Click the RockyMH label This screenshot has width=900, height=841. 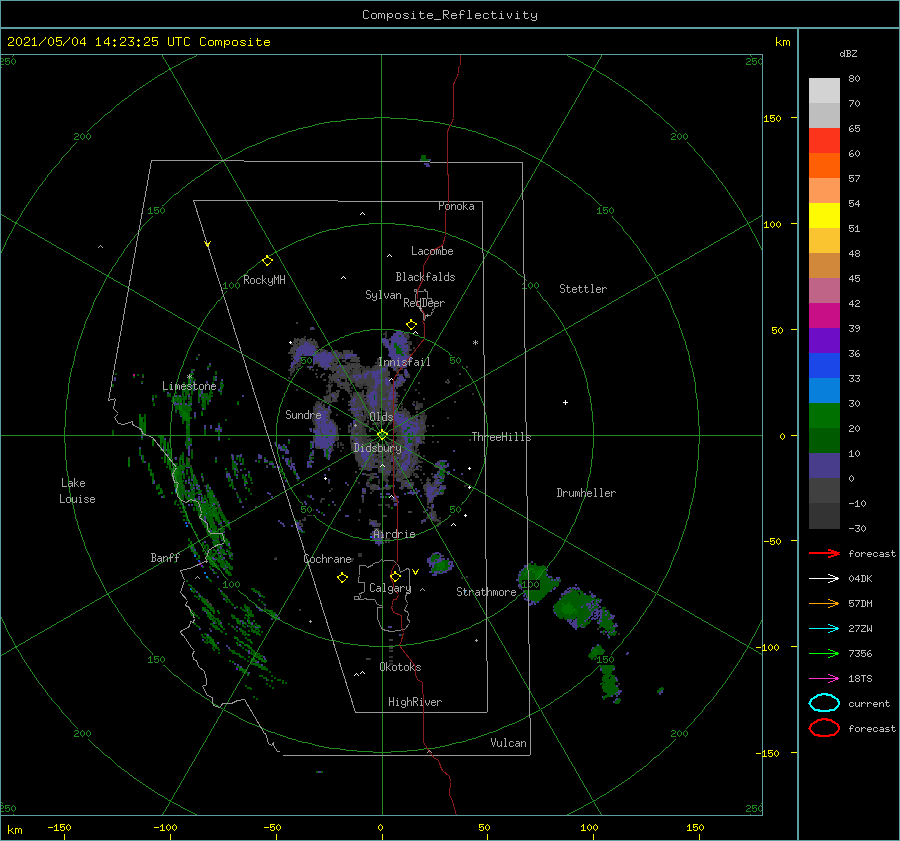point(264,280)
